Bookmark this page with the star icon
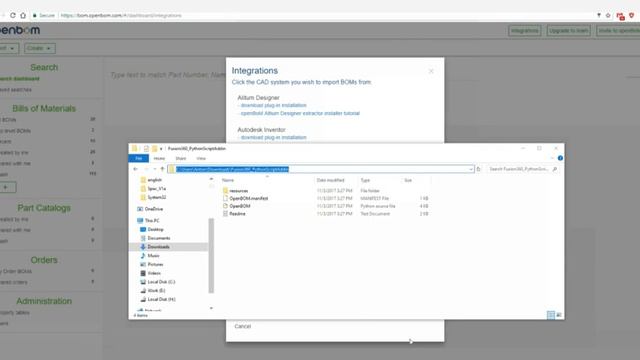Screen dimensions: 640x360 pyautogui.click(x=608, y=16)
